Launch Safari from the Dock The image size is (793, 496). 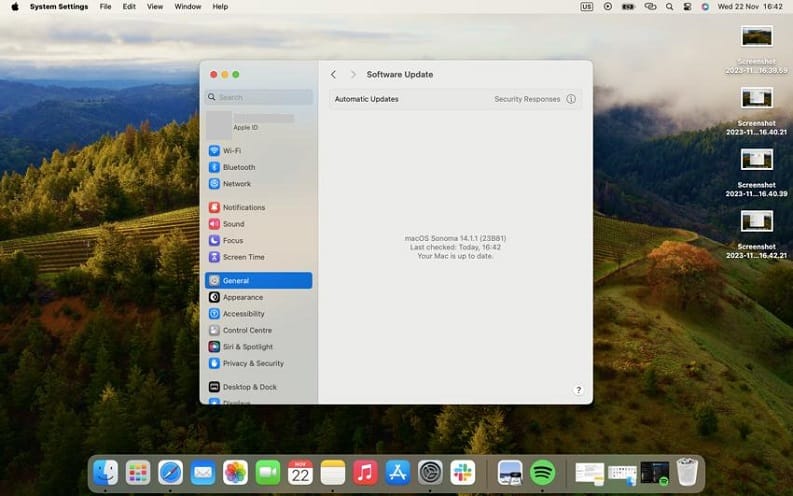(170, 473)
